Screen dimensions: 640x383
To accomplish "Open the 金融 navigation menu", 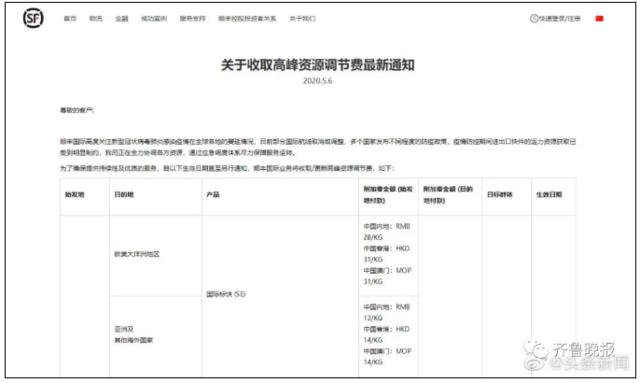I will 122,18.
